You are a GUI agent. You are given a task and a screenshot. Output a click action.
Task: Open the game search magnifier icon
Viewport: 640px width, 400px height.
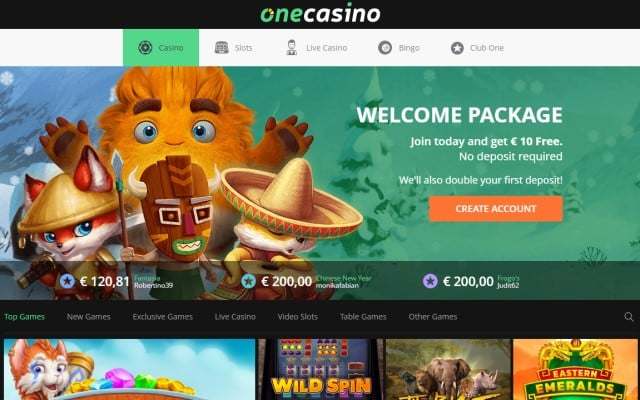629,317
